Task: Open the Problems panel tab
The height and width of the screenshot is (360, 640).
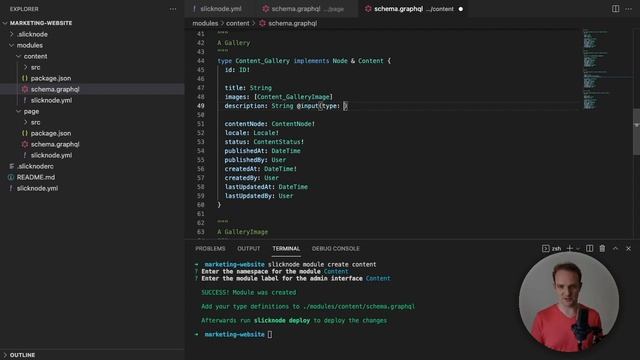Action: 210,248
